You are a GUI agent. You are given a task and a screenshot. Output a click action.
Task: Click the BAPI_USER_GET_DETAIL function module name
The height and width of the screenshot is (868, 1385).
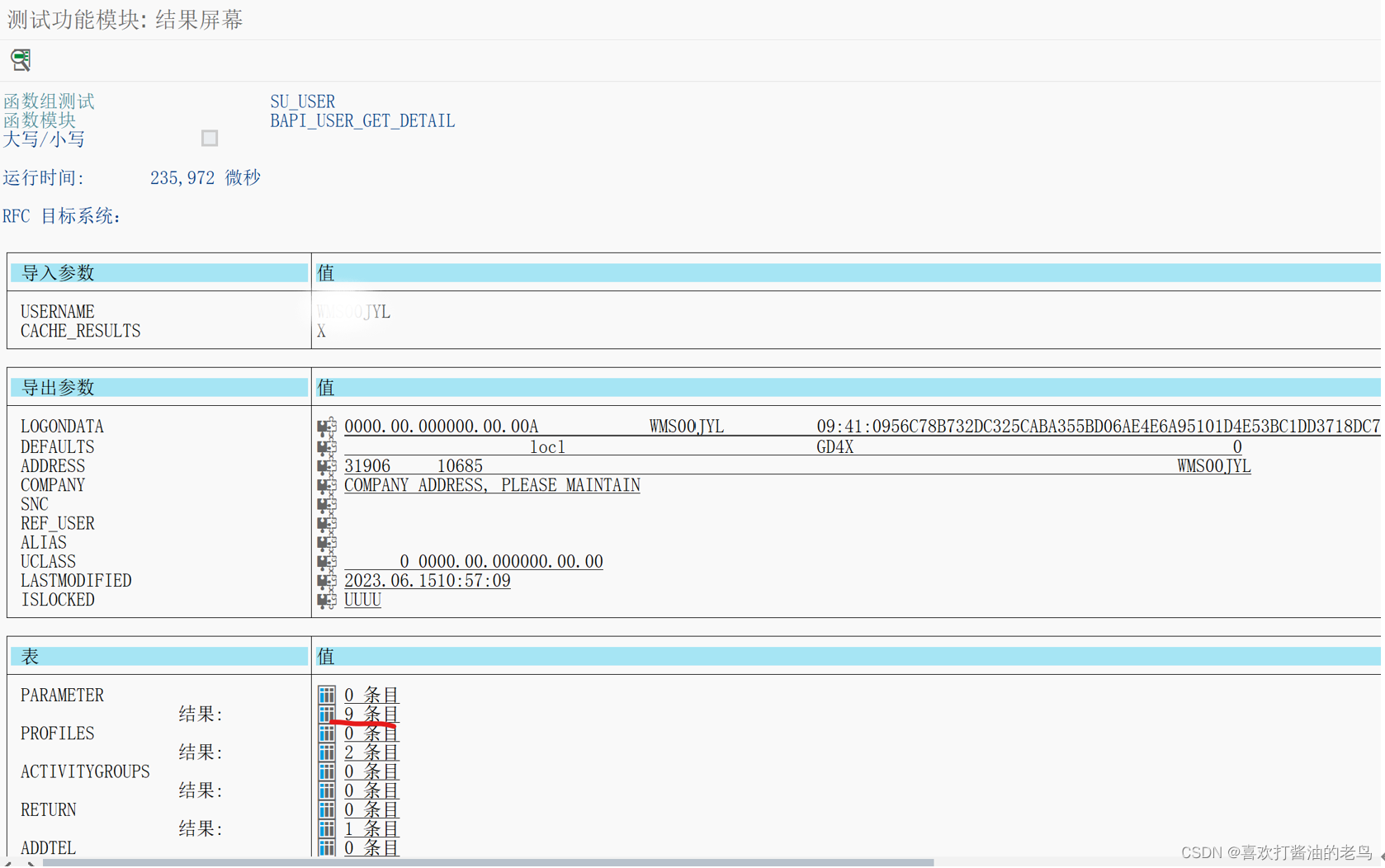(362, 120)
